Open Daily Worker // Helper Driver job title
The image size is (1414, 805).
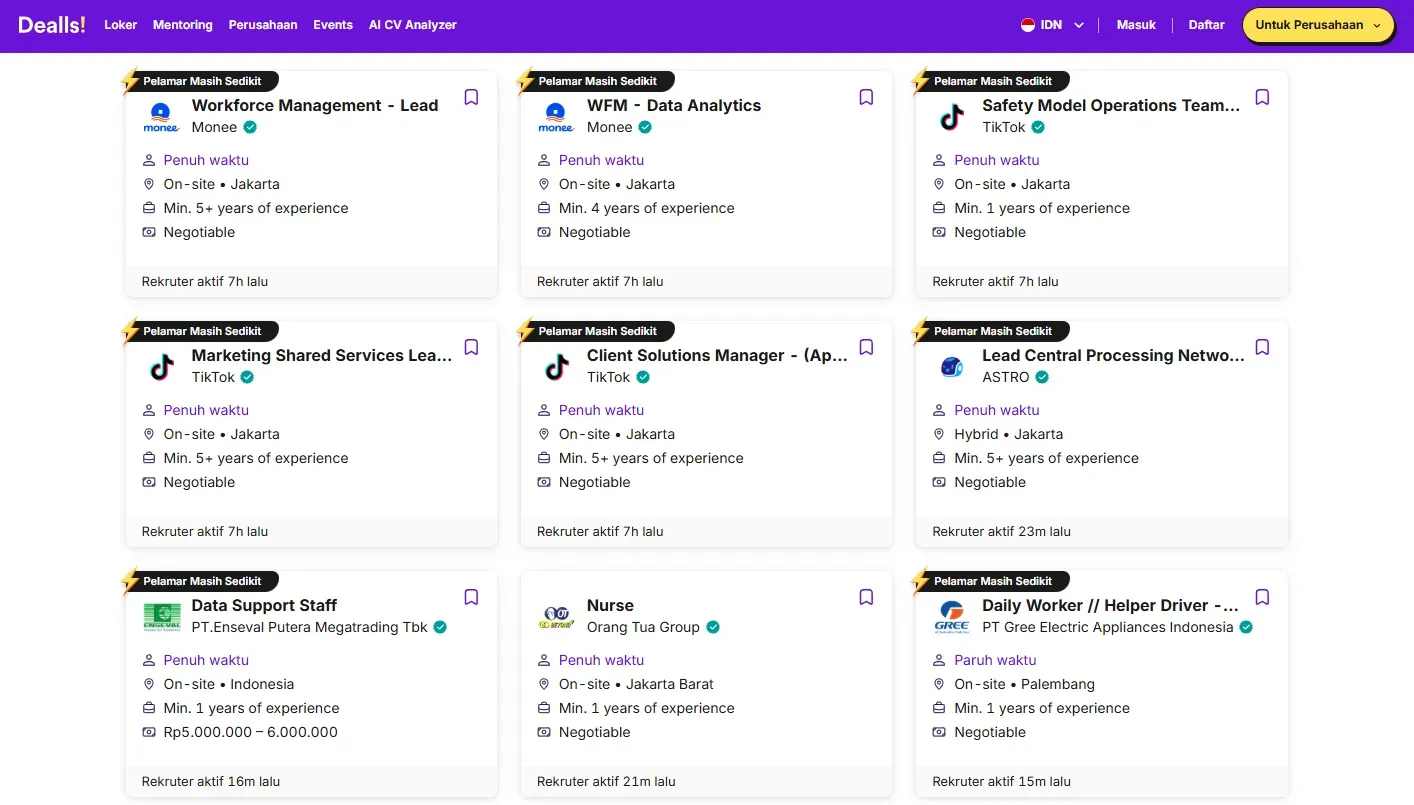point(1111,605)
